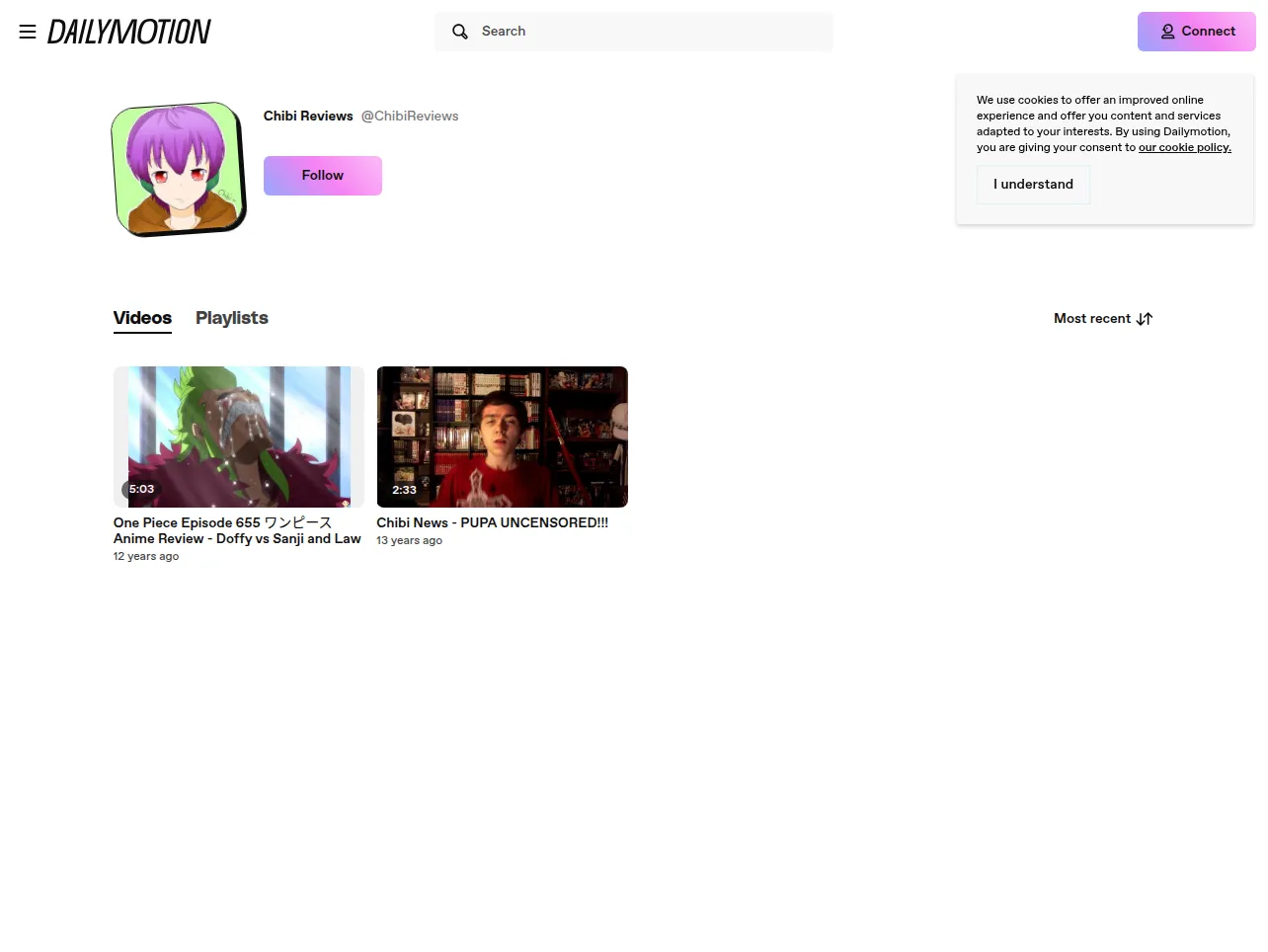Click the Chibi Reviews channel name
The image size is (1268, 952).
(308, 116)
